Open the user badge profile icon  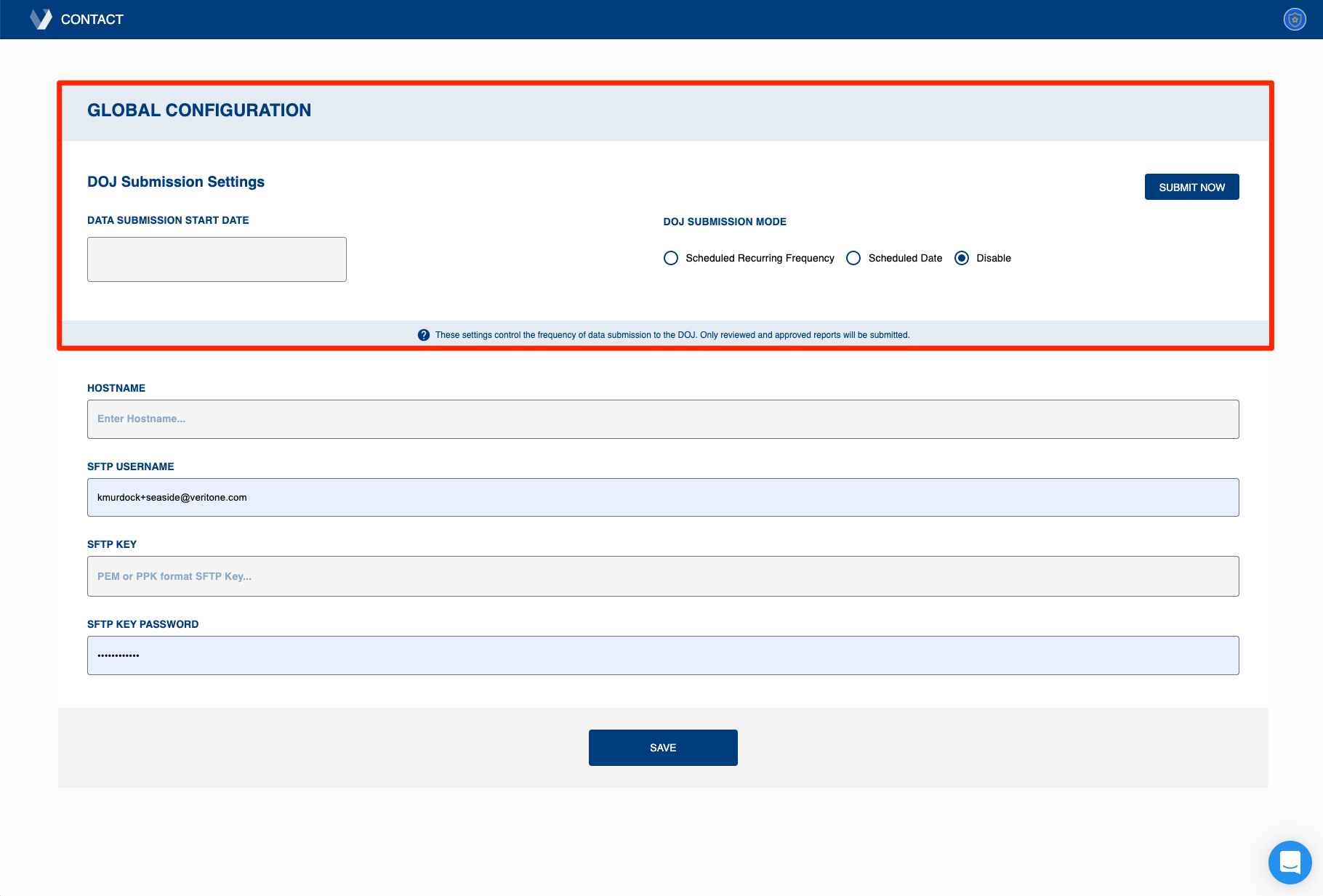point(1295,20)
